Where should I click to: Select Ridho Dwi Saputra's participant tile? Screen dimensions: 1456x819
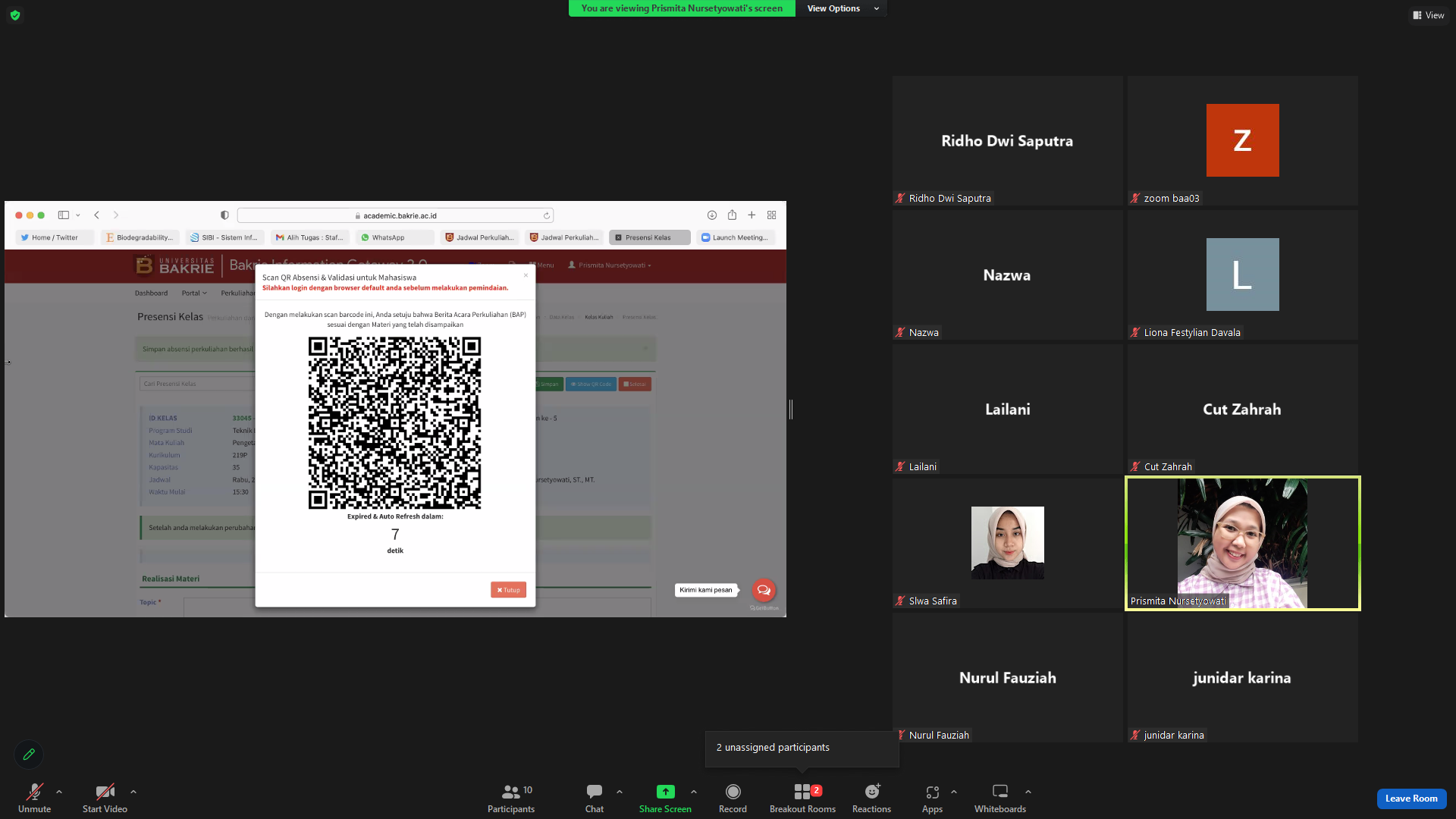(1007, 140)
